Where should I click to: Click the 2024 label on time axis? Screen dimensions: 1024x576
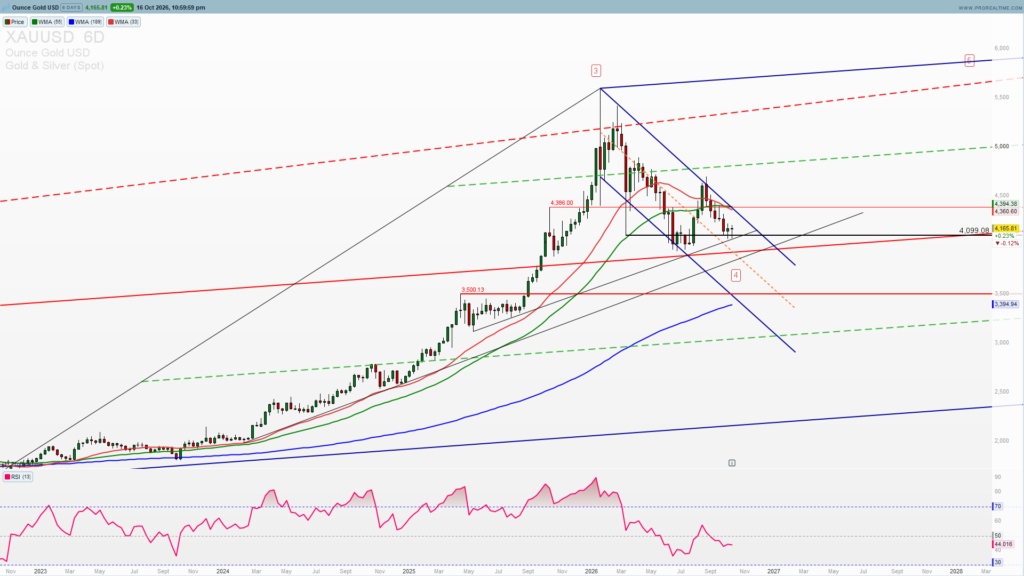coord(223,571)
